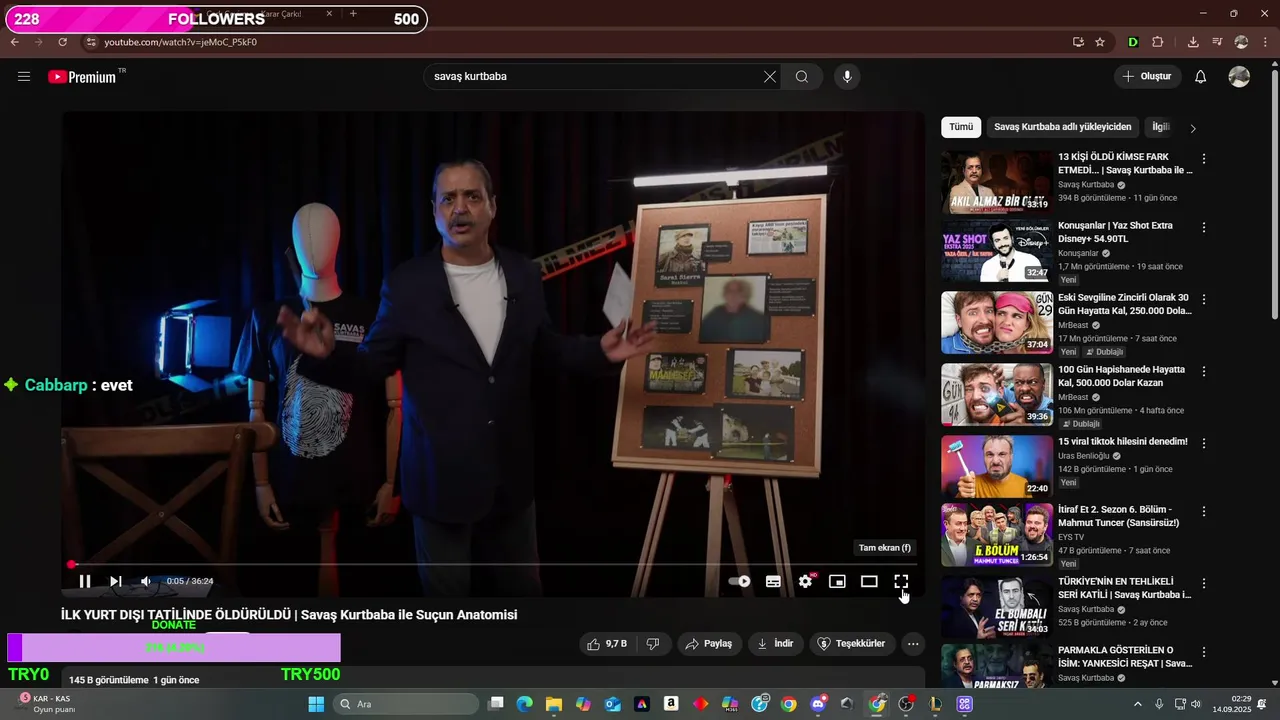
Task: Open Discord from the taskbar
Action: point(819,704)
